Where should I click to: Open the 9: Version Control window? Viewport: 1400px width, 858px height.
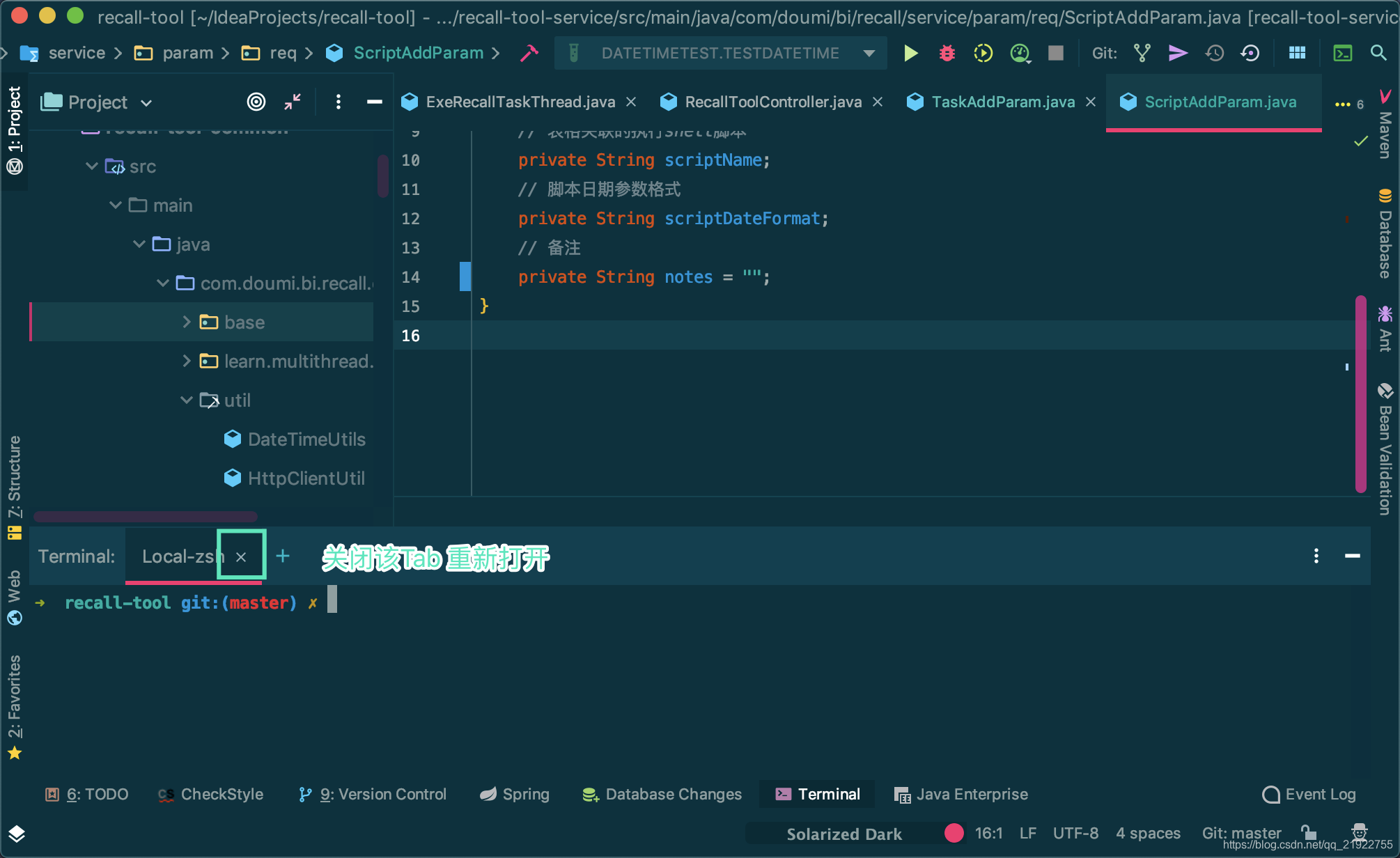372,795
